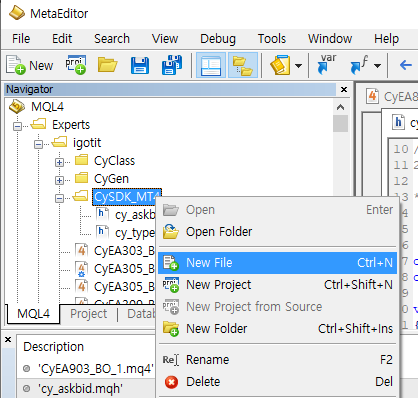The image size is (418, 398).
Task: Select MQL4 root node in Navigator
Action: pos(47,107)
